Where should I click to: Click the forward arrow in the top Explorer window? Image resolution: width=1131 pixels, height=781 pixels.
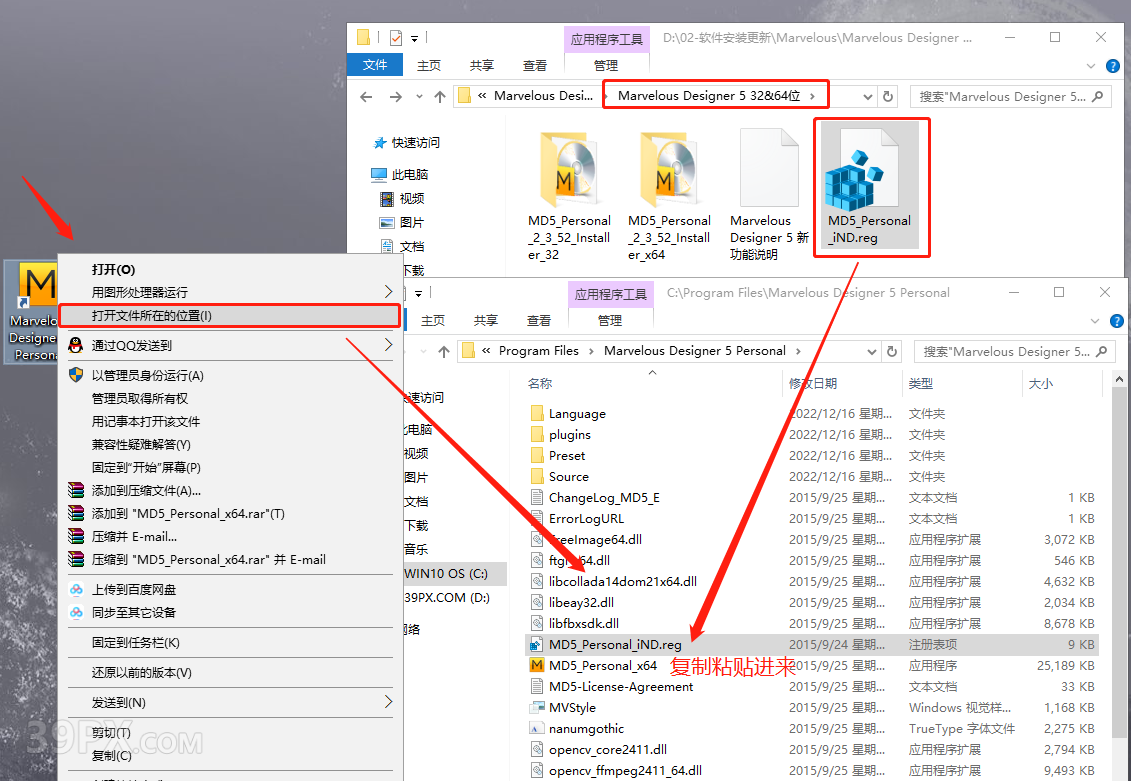tap(395, 96)
